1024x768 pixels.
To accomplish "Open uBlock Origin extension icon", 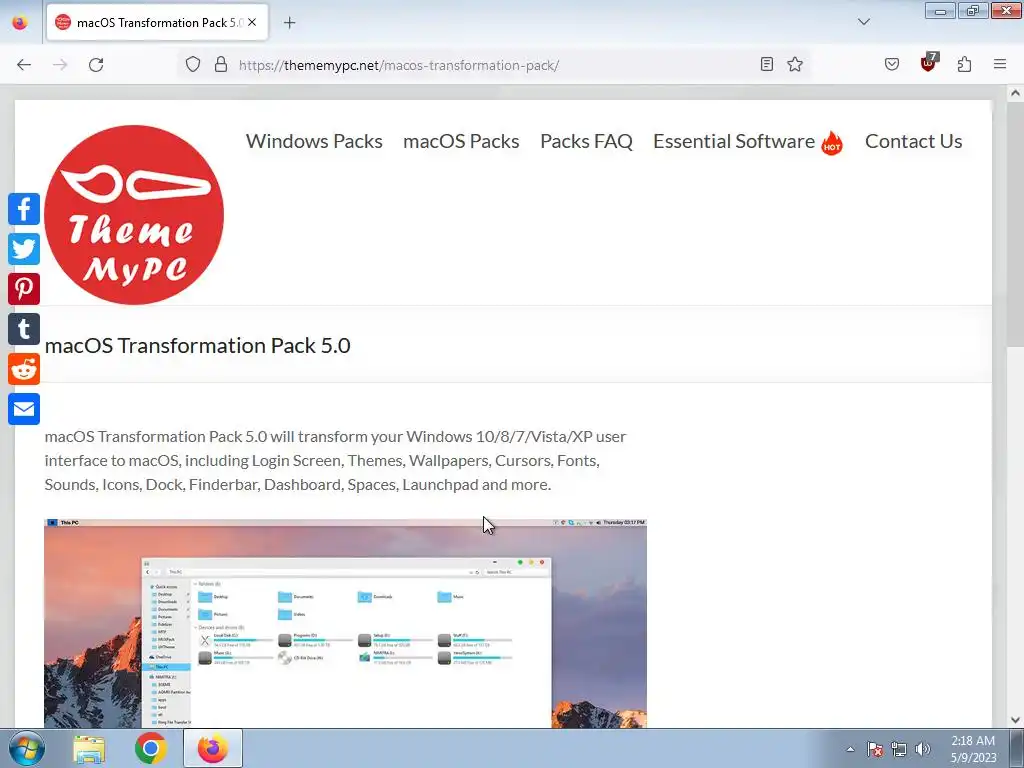I will point(929,63).
